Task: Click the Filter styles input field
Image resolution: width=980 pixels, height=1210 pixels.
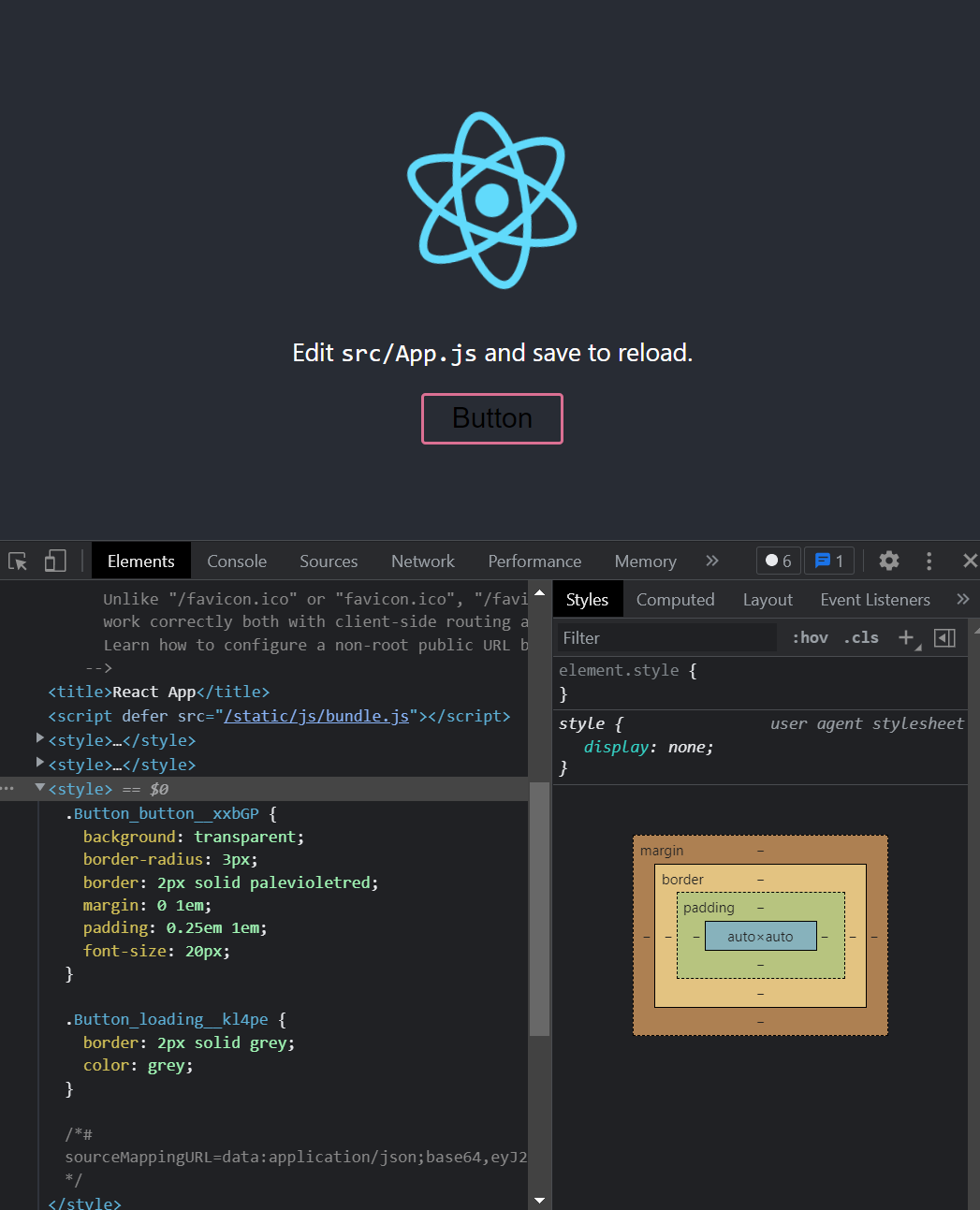Action: [x=666, y=638]
